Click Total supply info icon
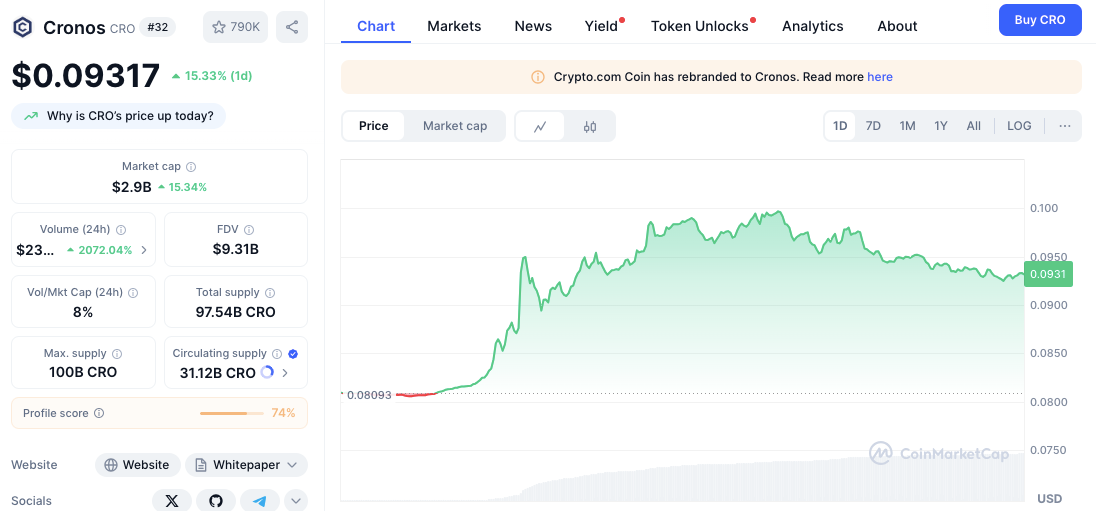Screen dimensions: 1096x511 (270, 293)
